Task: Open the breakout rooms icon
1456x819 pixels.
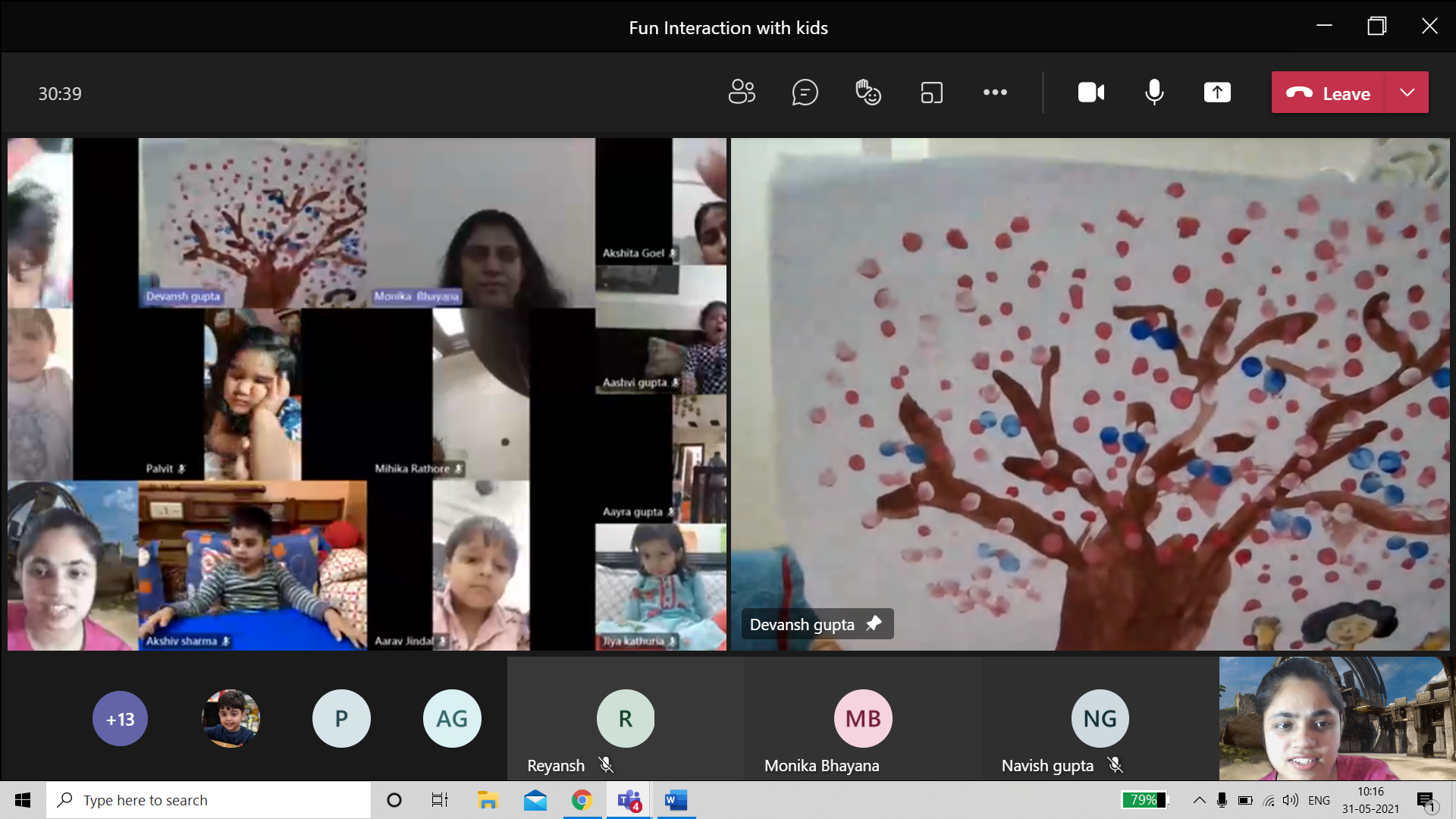Action: pos(931,93)
